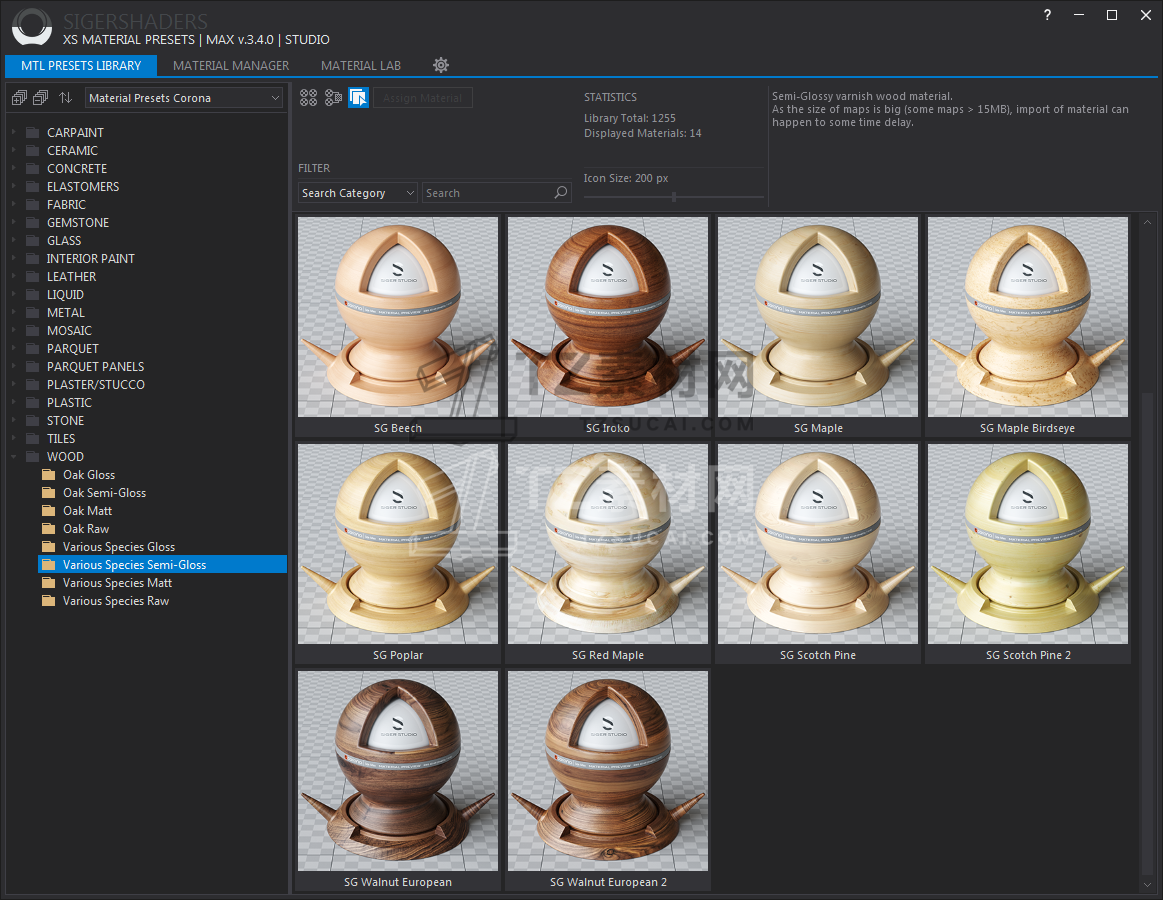Click the SigerShaders logo icon
Image resolution: width=1163 pixels, height=900 pixels.
(32, 27)
